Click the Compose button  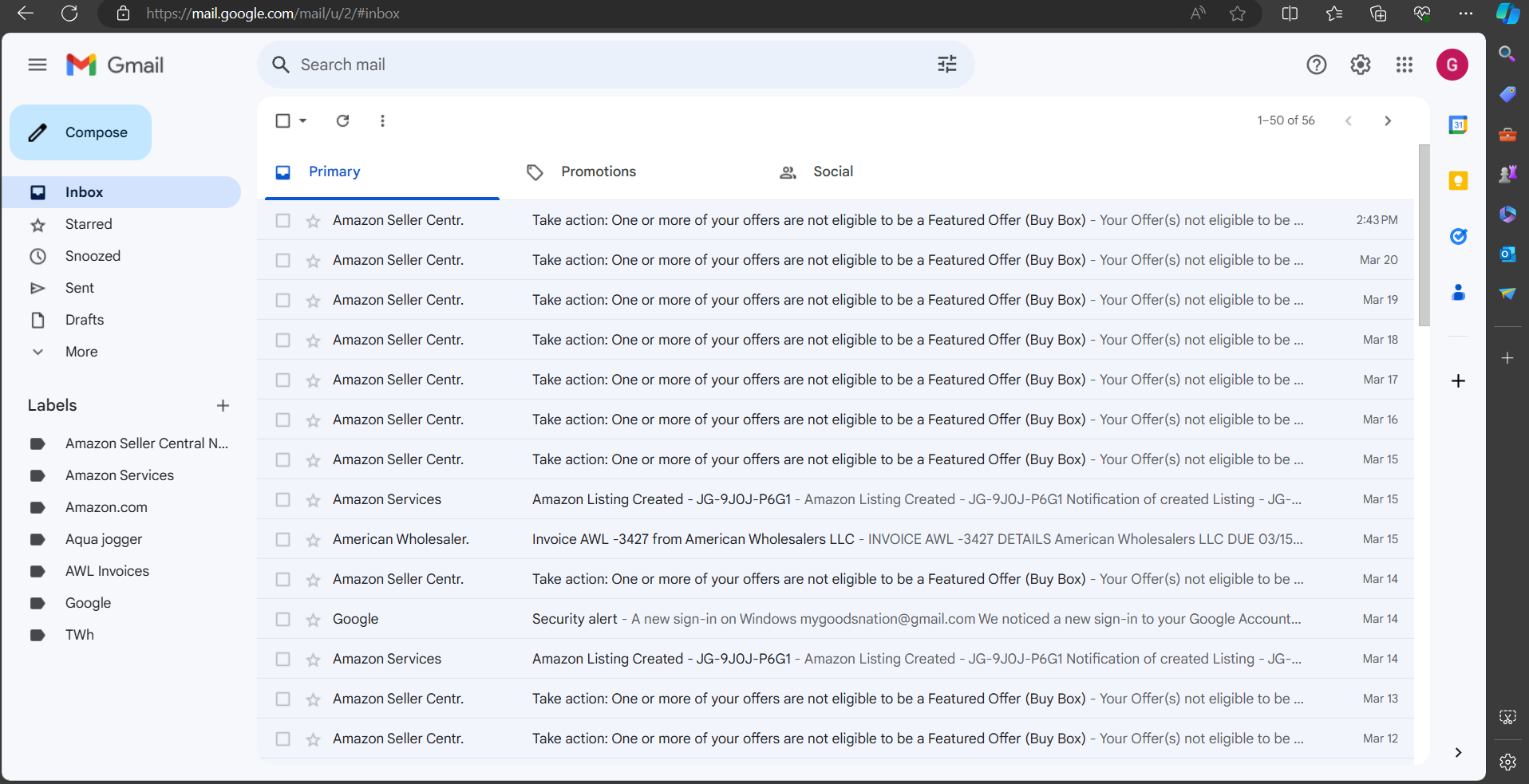(81, 132)
